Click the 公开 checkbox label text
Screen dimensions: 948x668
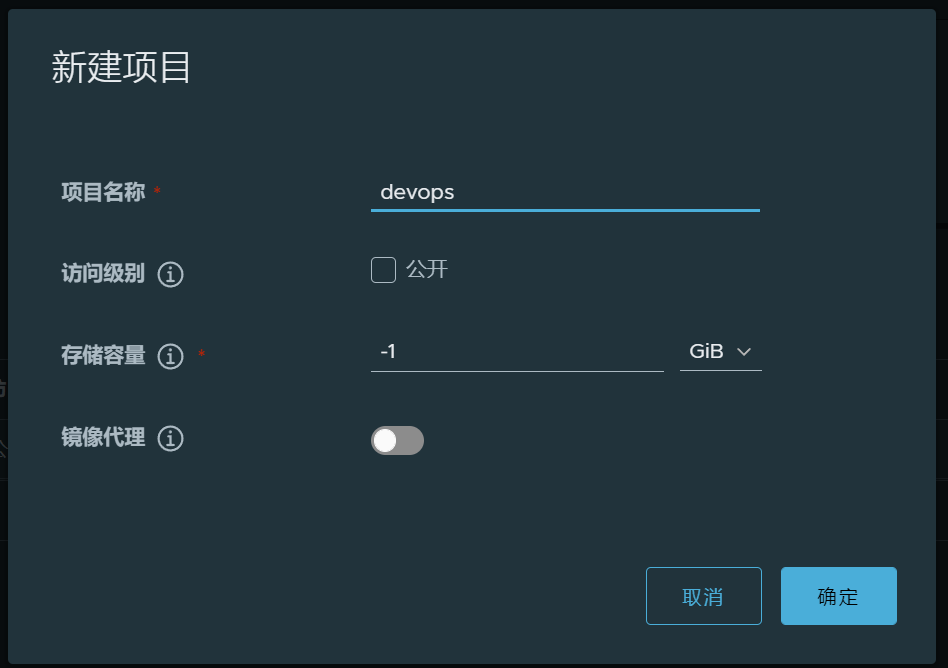(427, 270)
